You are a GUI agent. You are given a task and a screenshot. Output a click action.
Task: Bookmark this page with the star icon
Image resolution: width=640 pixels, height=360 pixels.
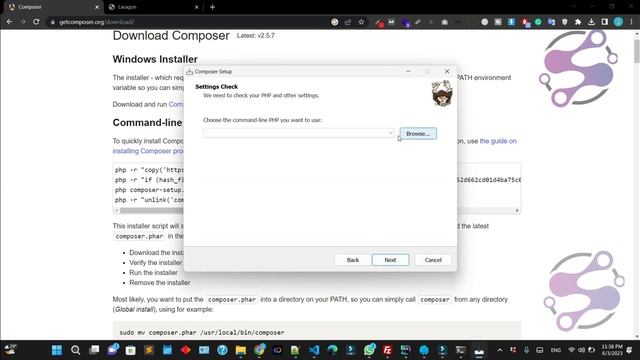[x=361, y=22]
